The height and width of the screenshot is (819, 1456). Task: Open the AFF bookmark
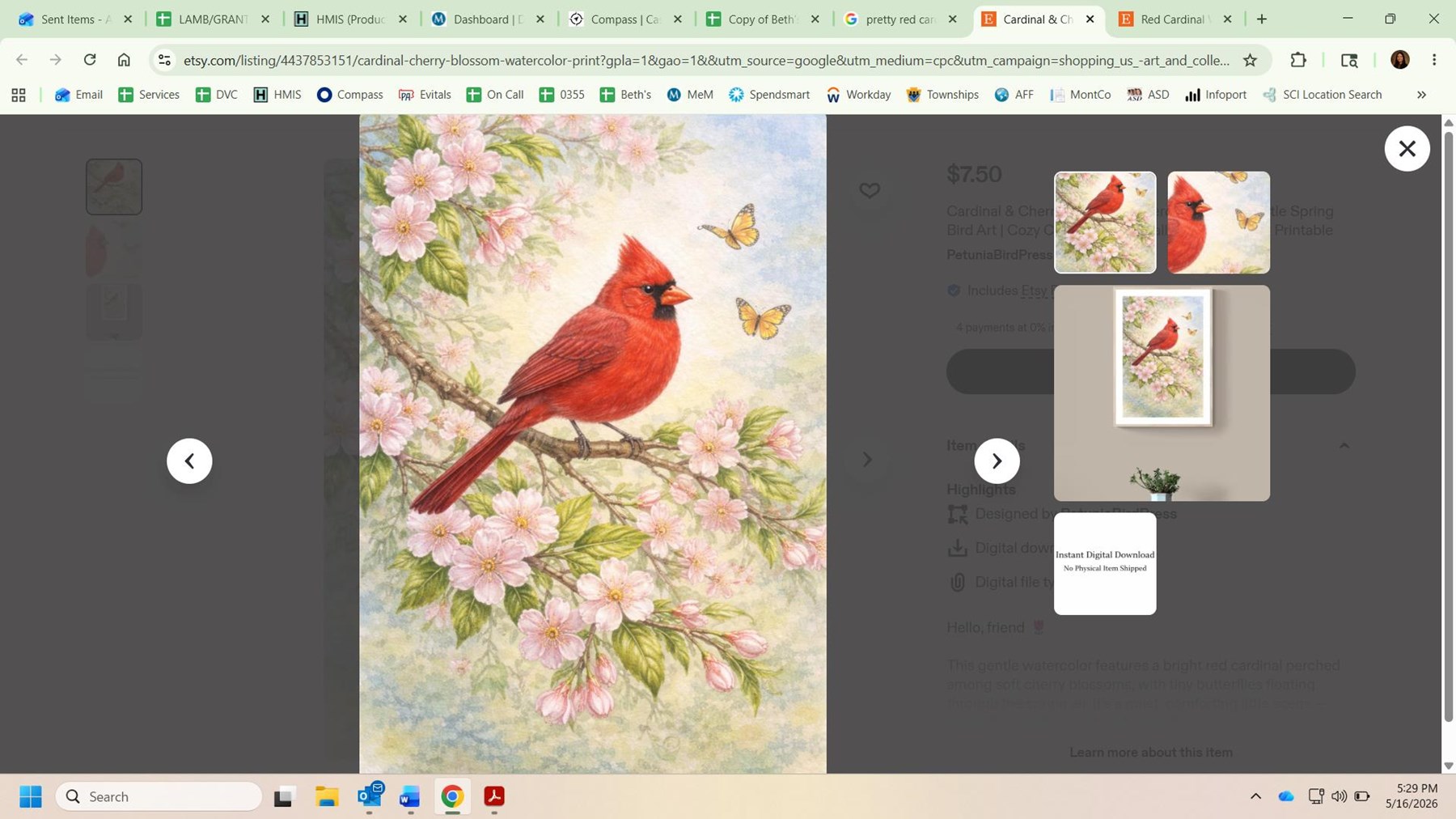[x=1014, y=95]
